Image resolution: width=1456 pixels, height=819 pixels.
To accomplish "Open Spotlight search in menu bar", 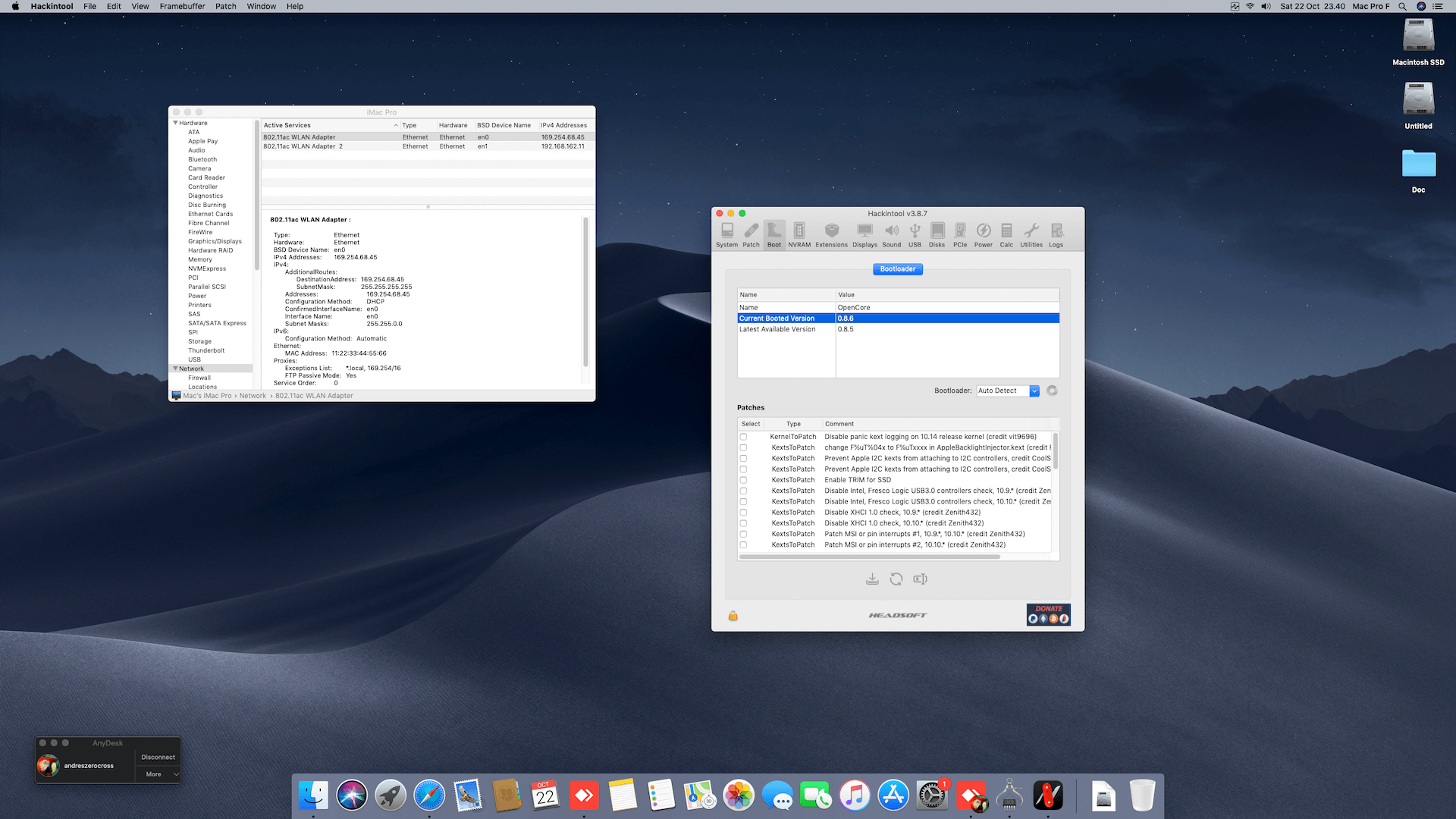I will [x=1402, y=6].
